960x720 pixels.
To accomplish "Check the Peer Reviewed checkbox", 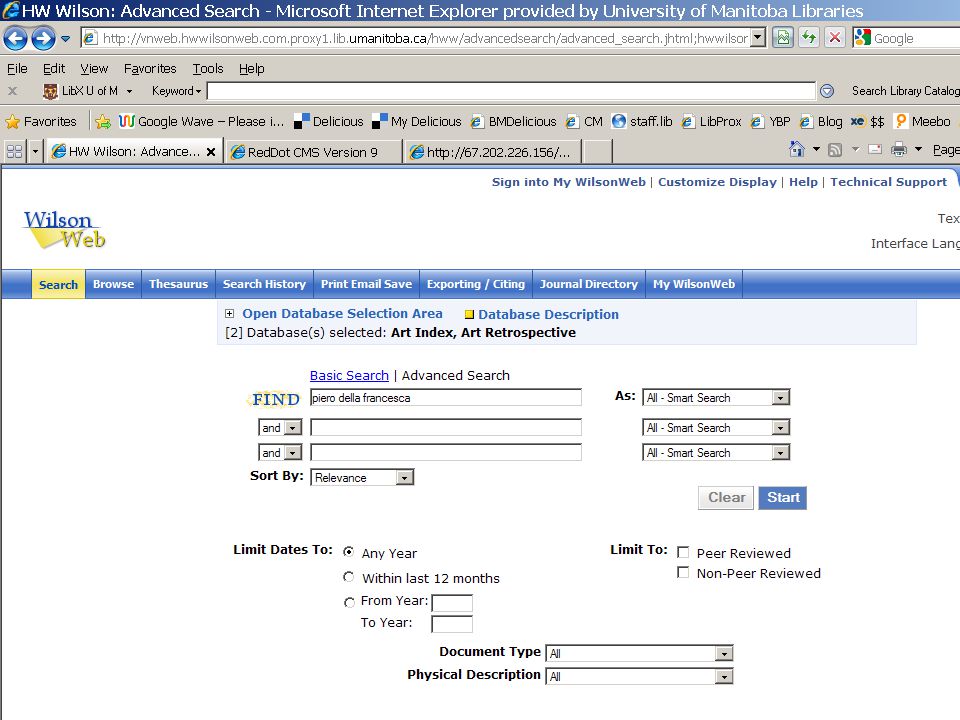I will [x=683, y=552].
